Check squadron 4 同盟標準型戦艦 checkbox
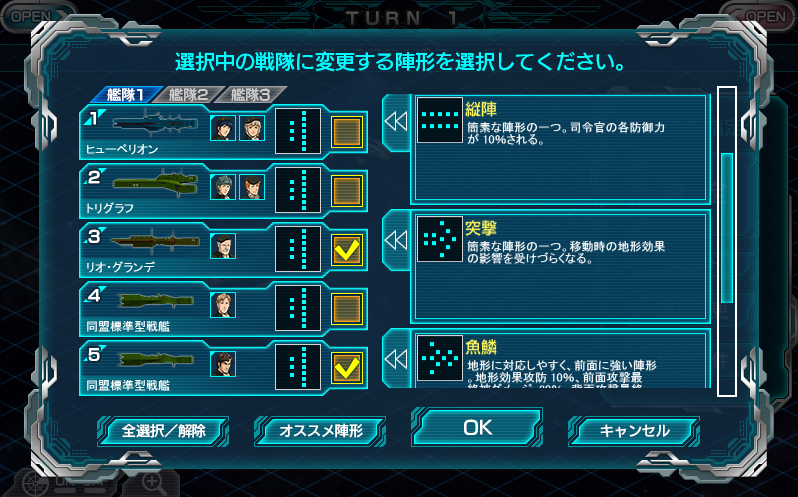798x497 pixels. click(x=347, y=309)
